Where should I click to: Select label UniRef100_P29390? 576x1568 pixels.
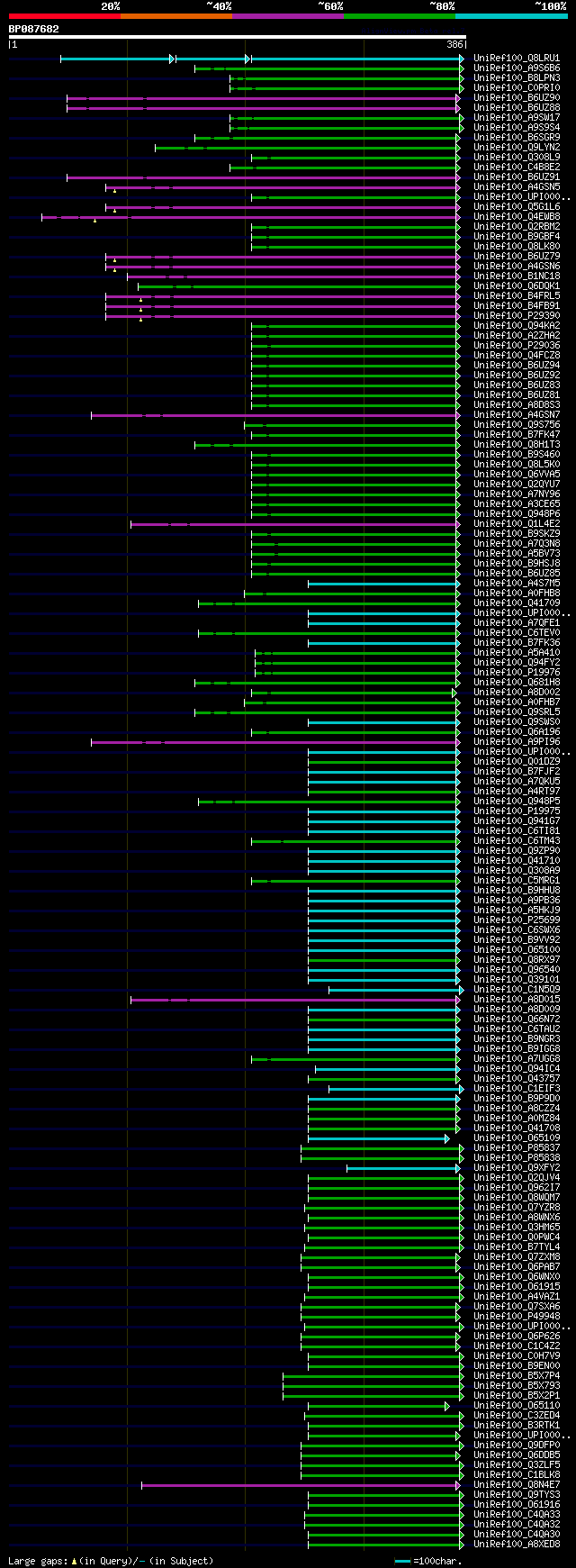coord(517,316)
